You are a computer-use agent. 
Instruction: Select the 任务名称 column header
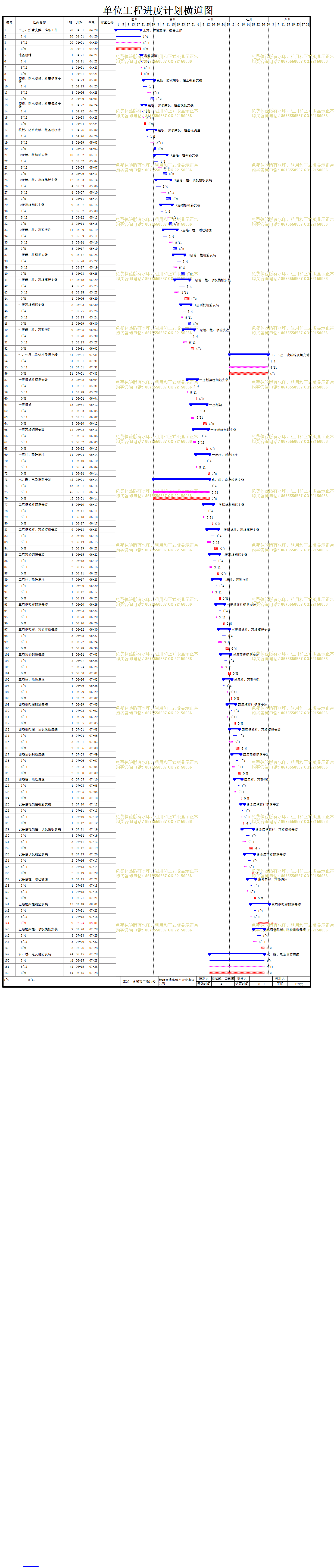[x=39, y=22]
